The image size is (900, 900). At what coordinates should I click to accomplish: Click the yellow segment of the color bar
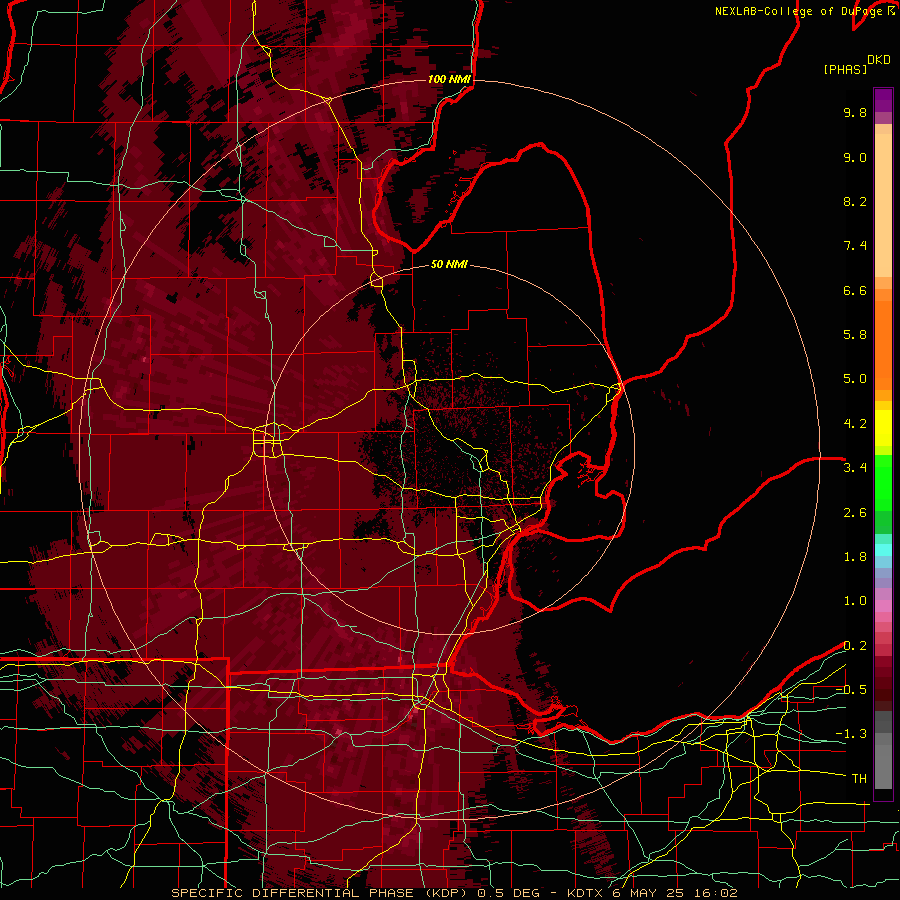pyautogui.click(x=883, y=428)
